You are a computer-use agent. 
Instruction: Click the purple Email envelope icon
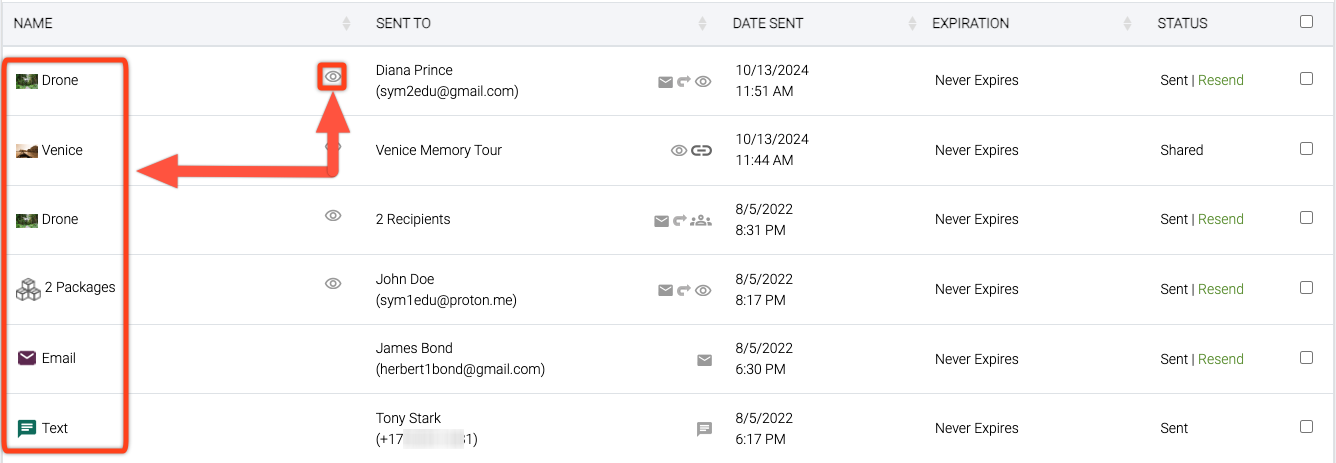point(27,358)
